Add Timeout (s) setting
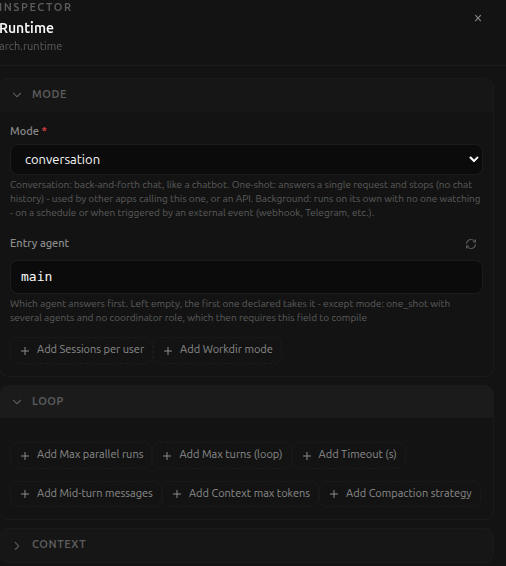Image resolution: width=506 pixels, height=566 pixels. (x=349, y=455)
